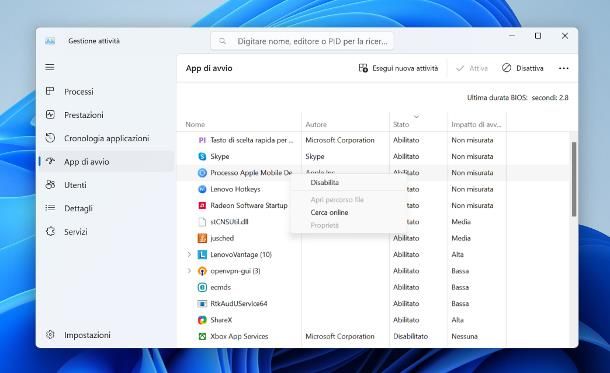610x373 pixels.
Task: Select the Skype startup row name
Action: click(220, 156)
